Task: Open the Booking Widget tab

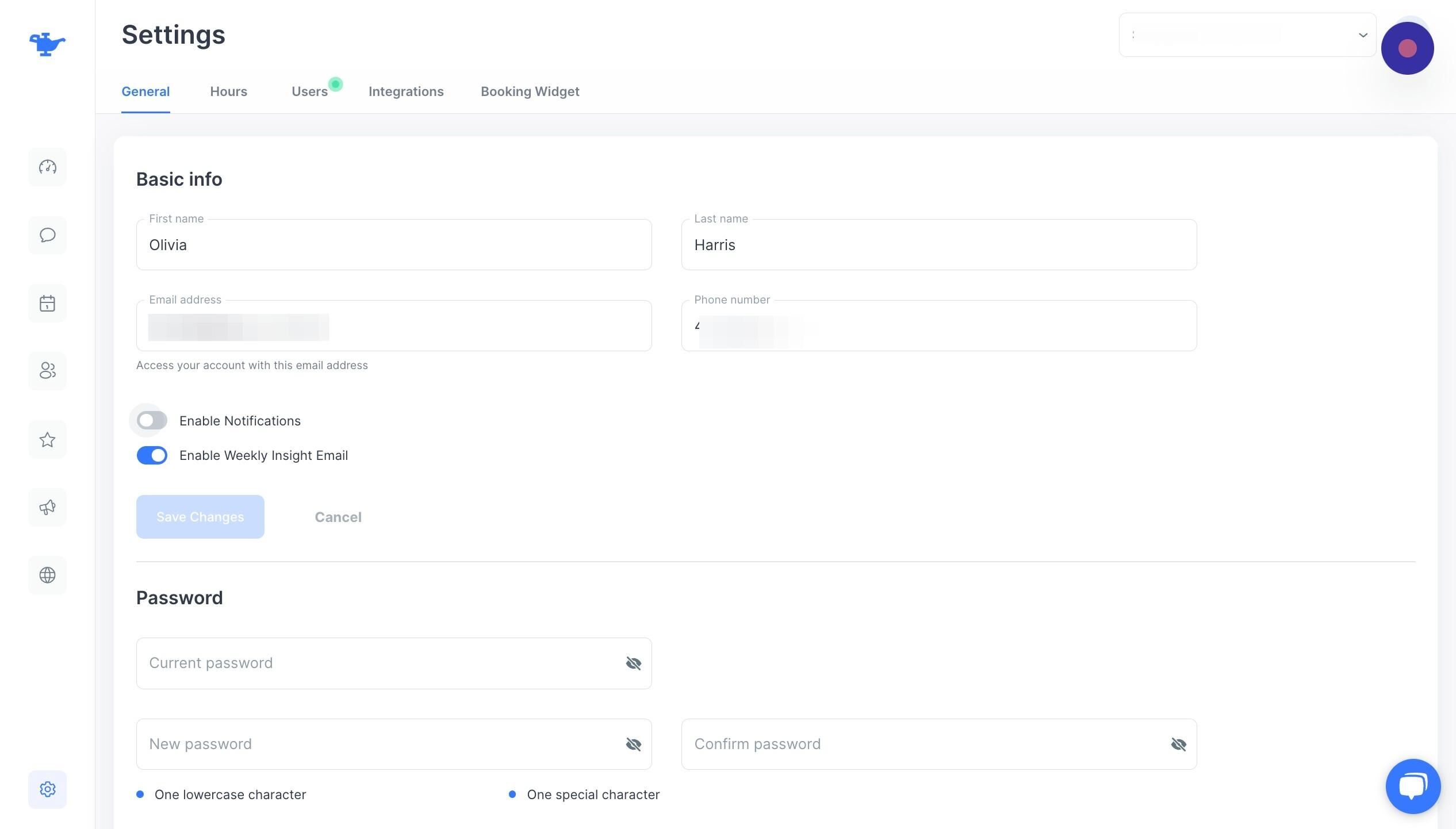Action: coord(530,91)
